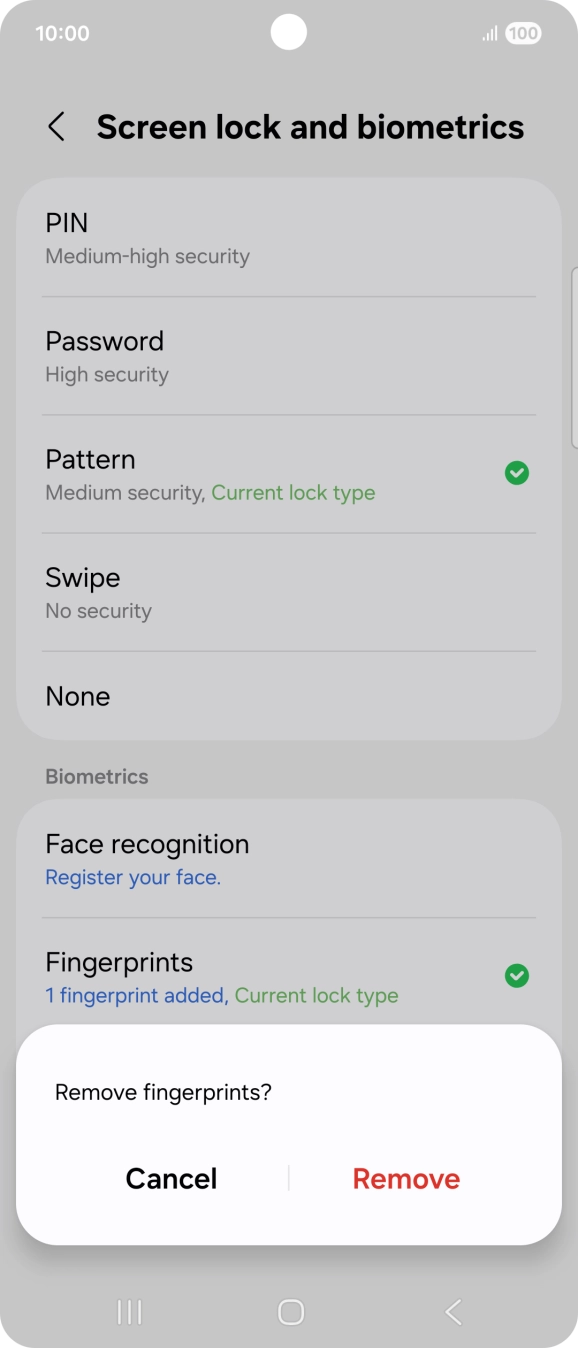
Task: Tap the green checkmark next to Pattern
Action: 517,473
